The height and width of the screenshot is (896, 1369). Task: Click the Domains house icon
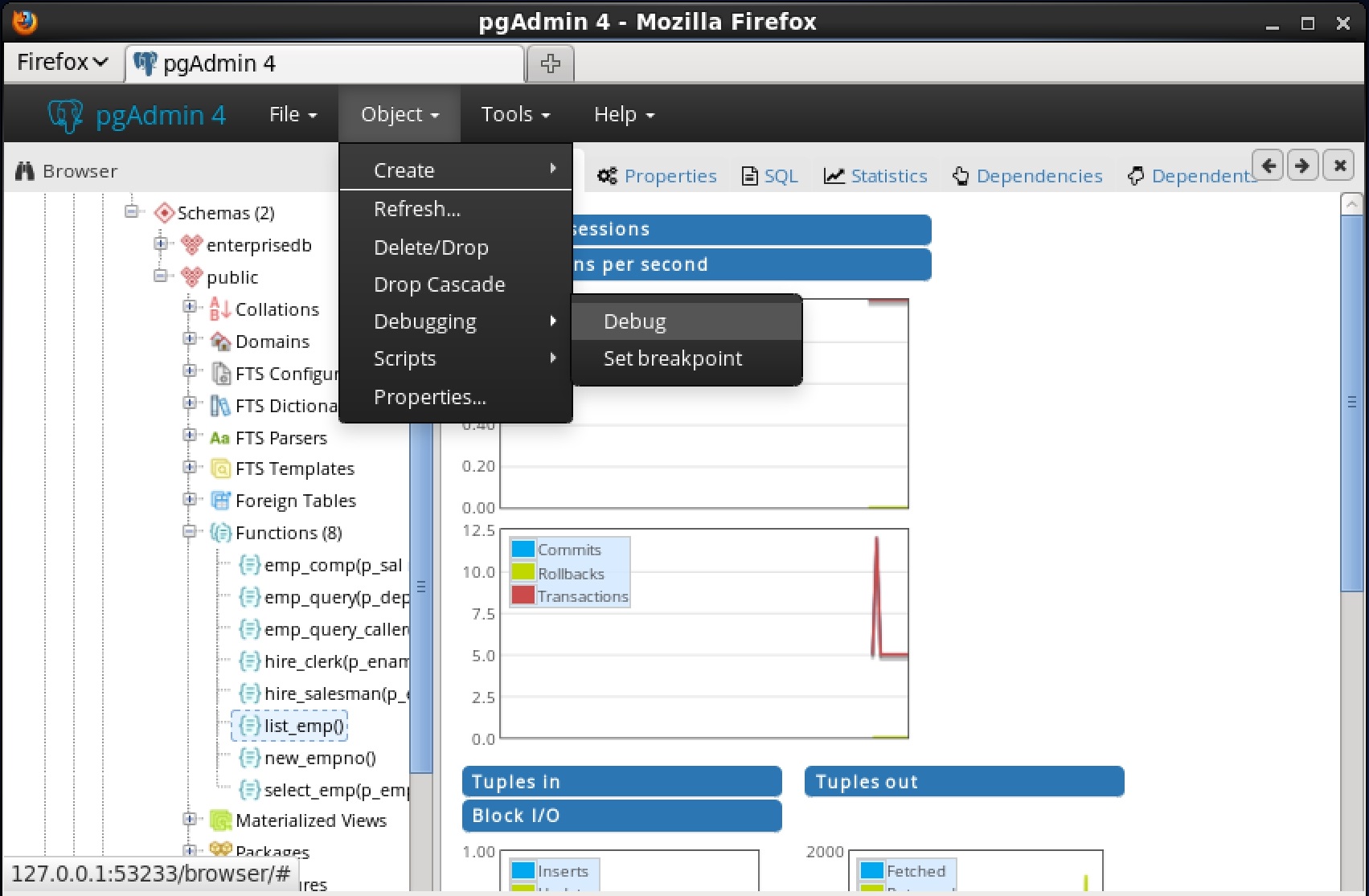220,342
